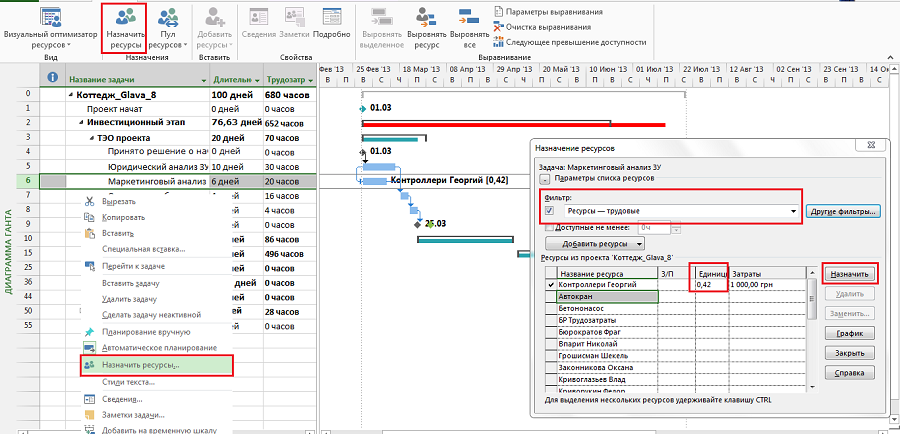Open Параметры выравнивания
This screenshot has height=434, width=900.
pos(548,11)
